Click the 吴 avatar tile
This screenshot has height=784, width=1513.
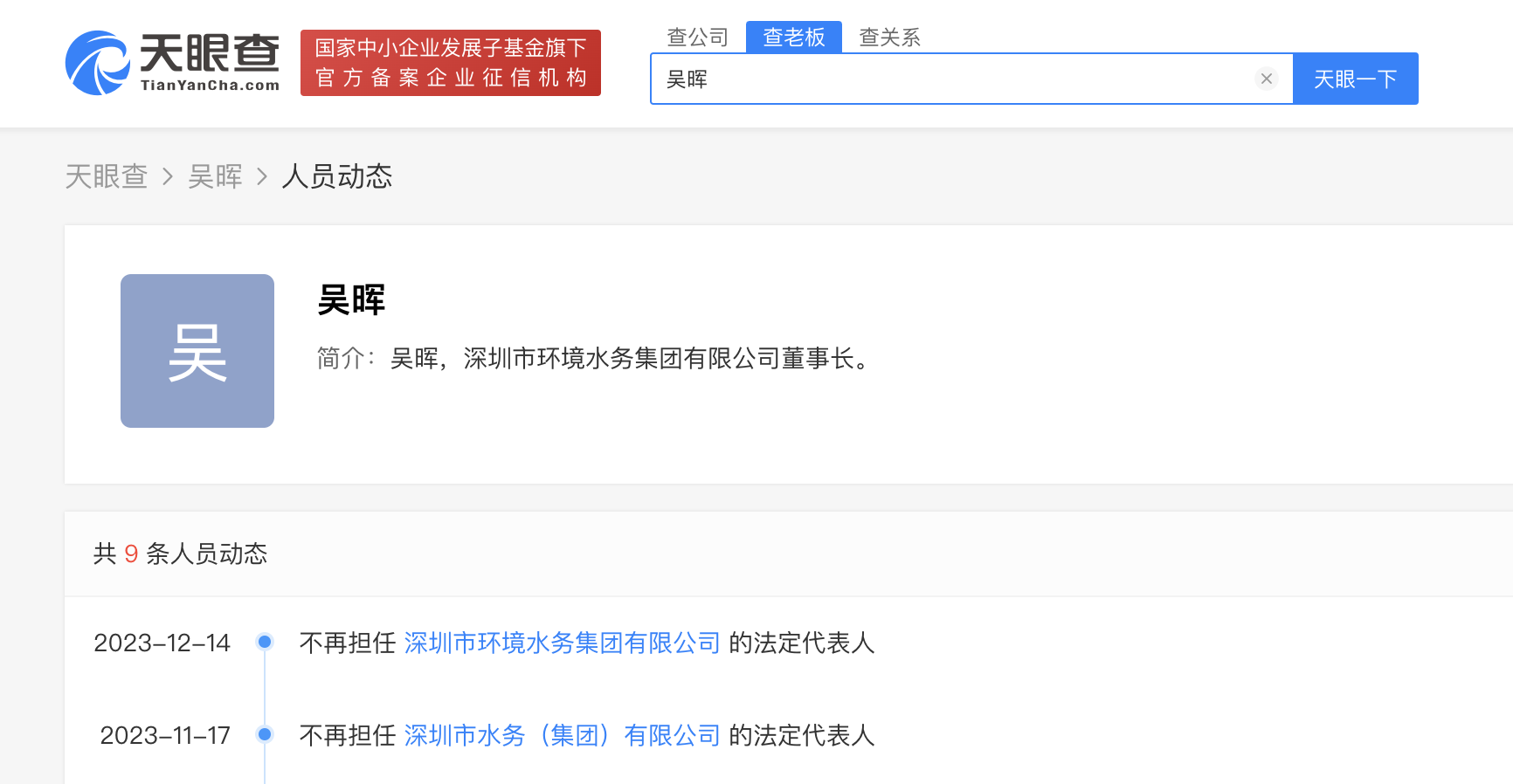click(197, 351)
